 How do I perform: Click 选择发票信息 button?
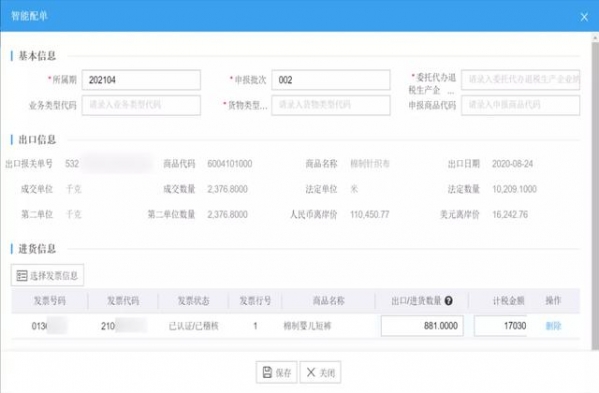tap(47, 275)
